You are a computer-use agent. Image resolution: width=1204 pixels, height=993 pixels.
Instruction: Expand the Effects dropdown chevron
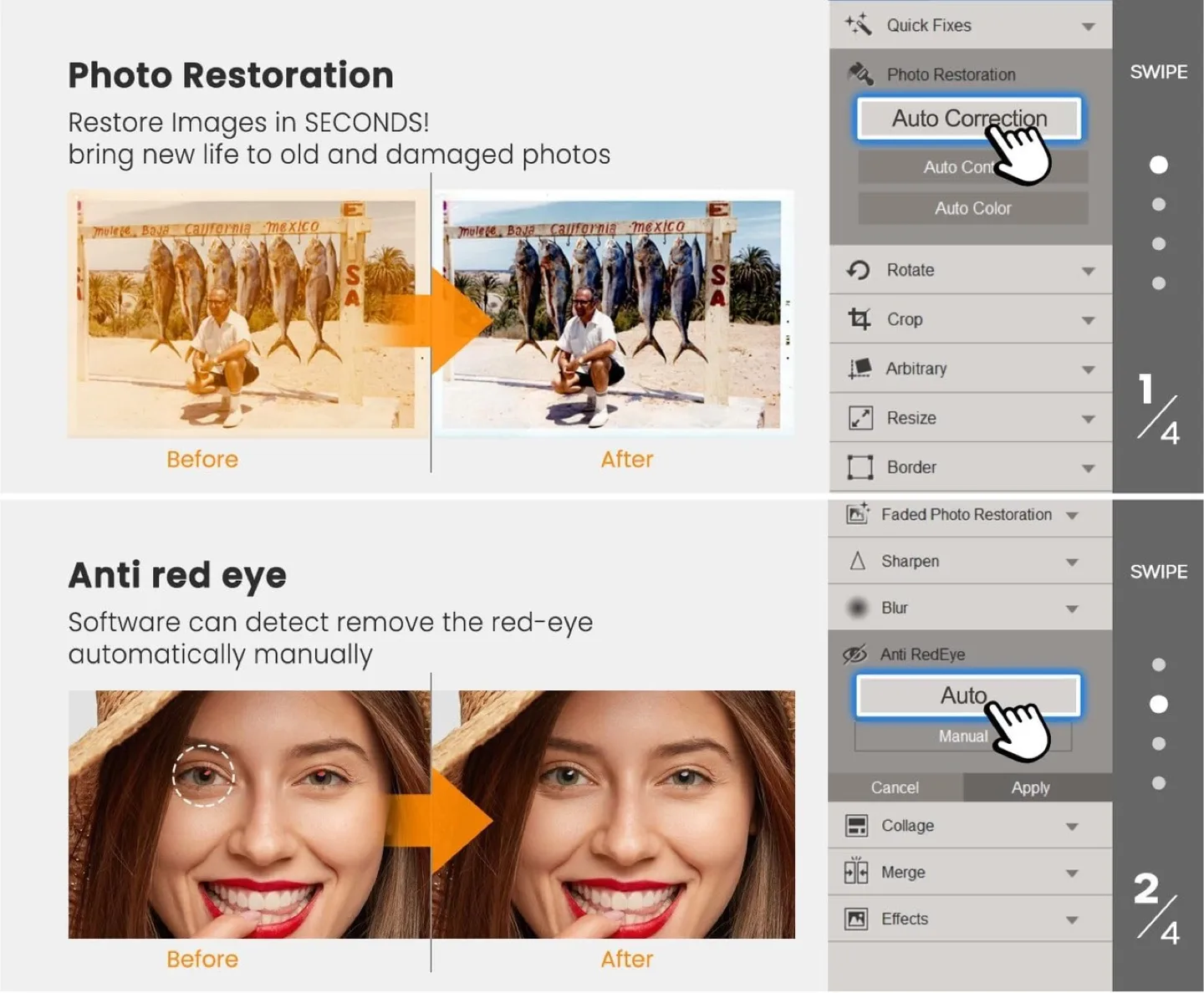[x=1074, y=919]
